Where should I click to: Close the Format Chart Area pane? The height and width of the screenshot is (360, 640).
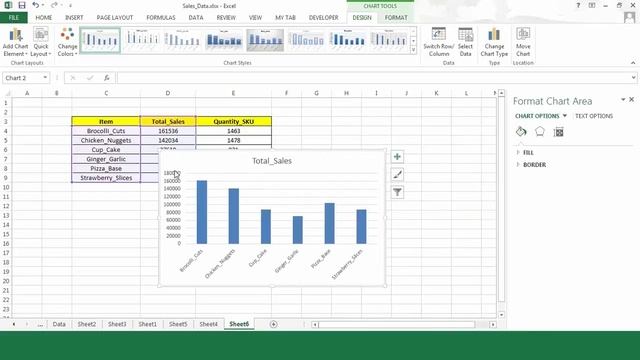(631, 100)
